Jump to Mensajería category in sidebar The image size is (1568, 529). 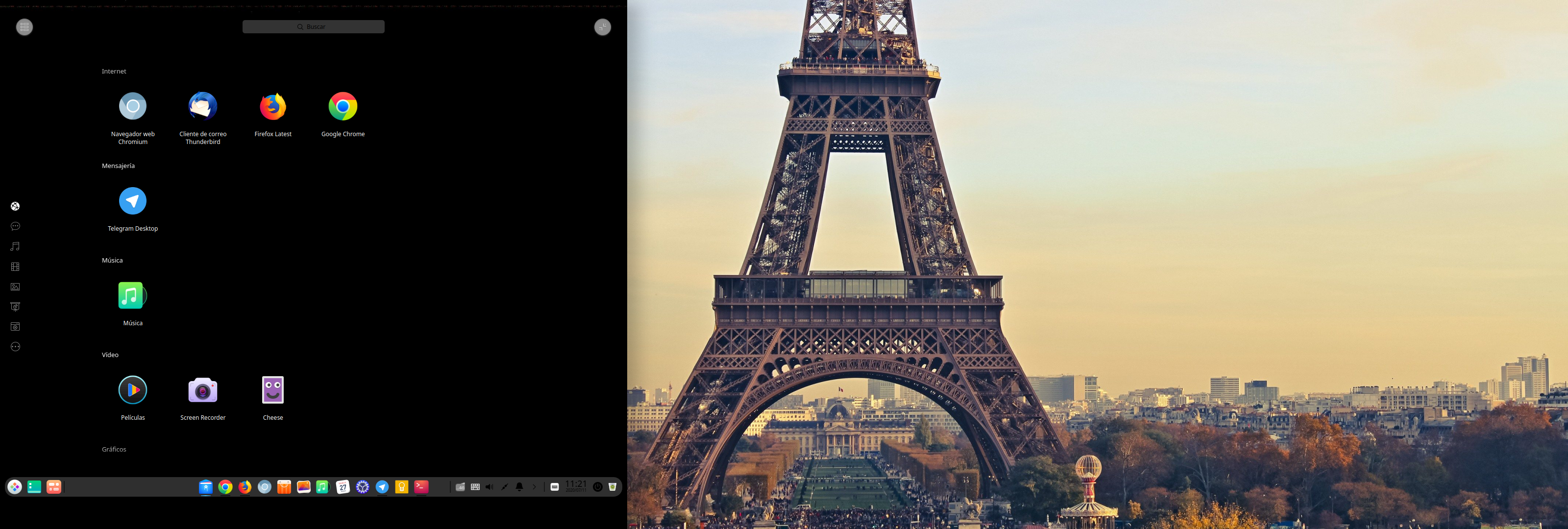15,226
